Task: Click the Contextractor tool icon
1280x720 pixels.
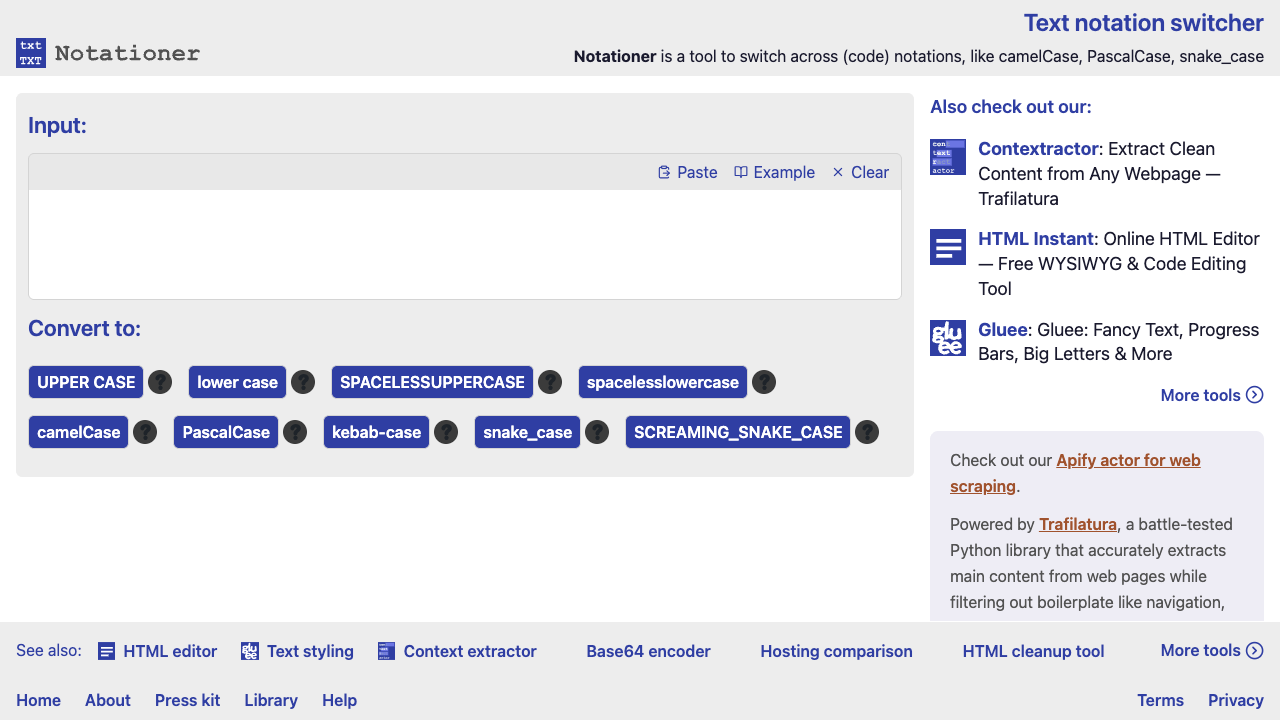Action: point(947,157)
